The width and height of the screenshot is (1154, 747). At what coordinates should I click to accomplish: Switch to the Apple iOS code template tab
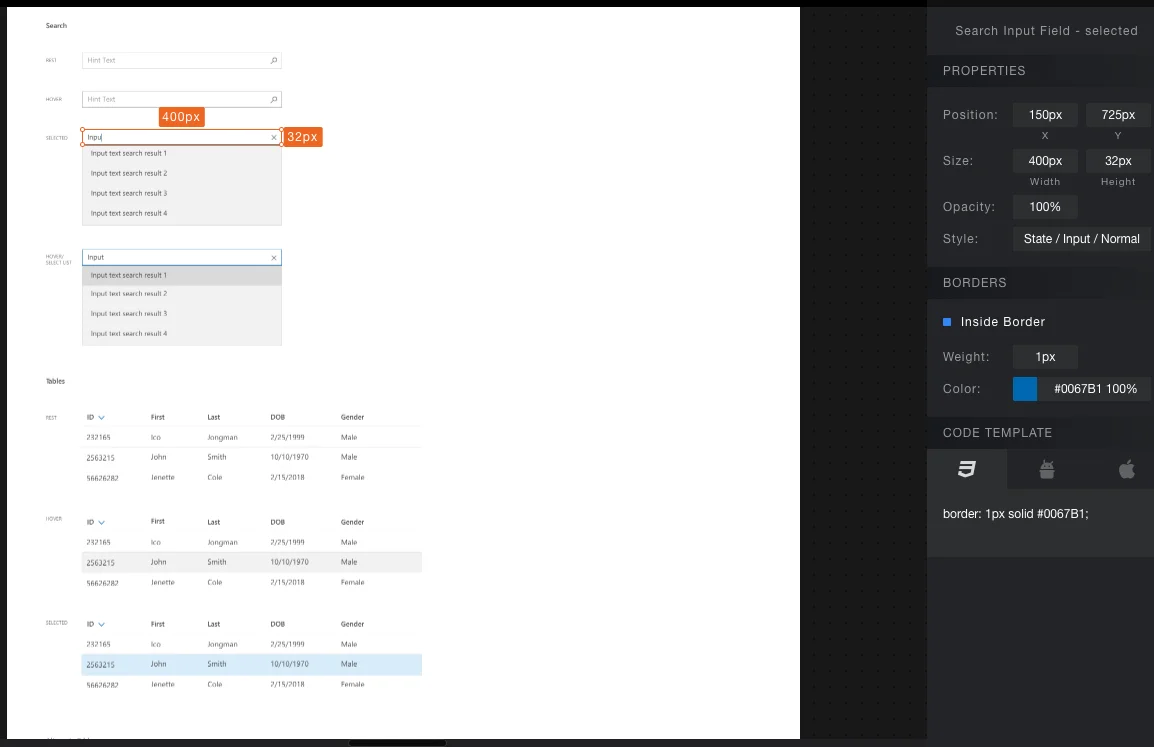[1126, 469]
